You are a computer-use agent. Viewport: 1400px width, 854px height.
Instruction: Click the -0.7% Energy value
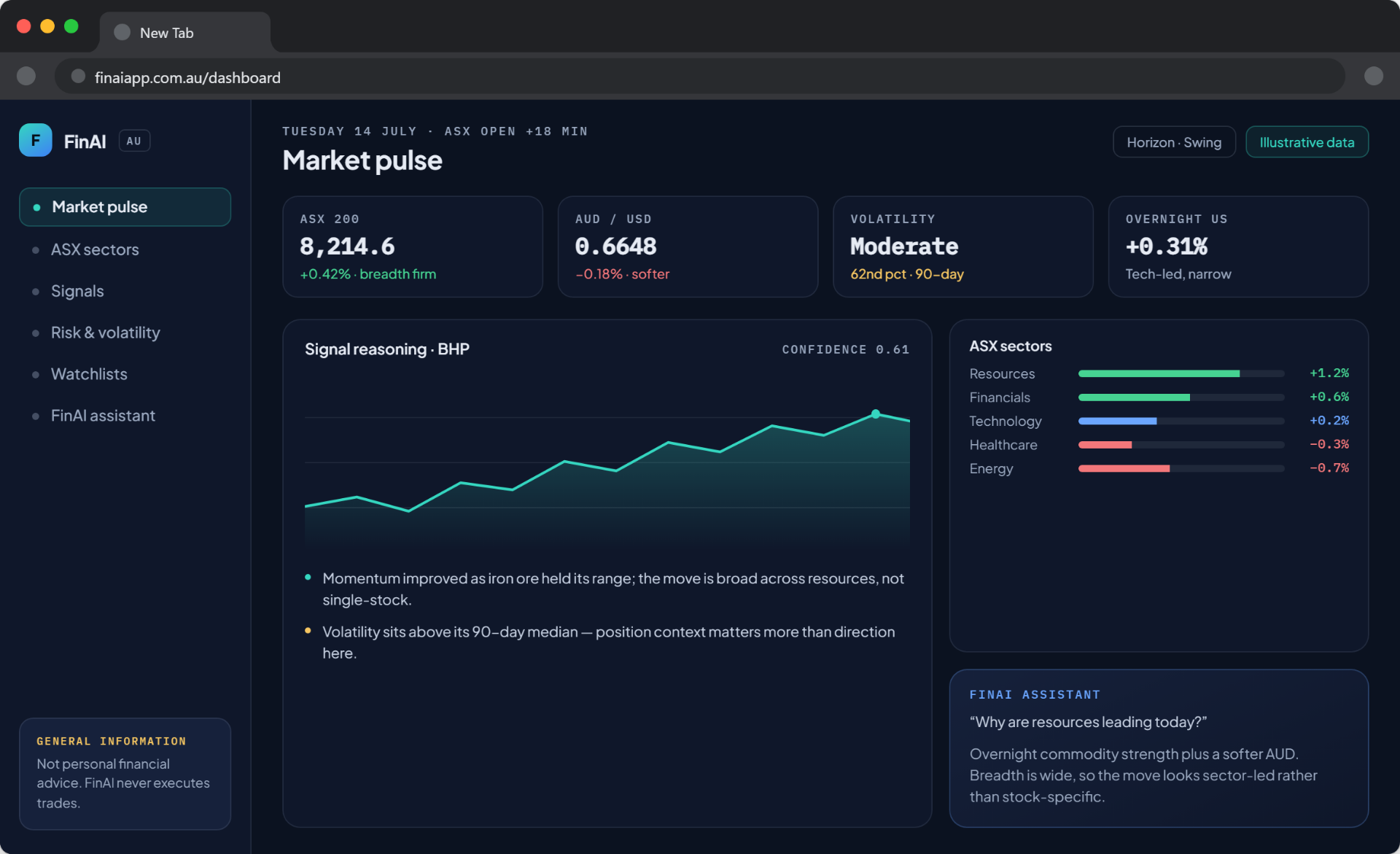coord(1329,468)
